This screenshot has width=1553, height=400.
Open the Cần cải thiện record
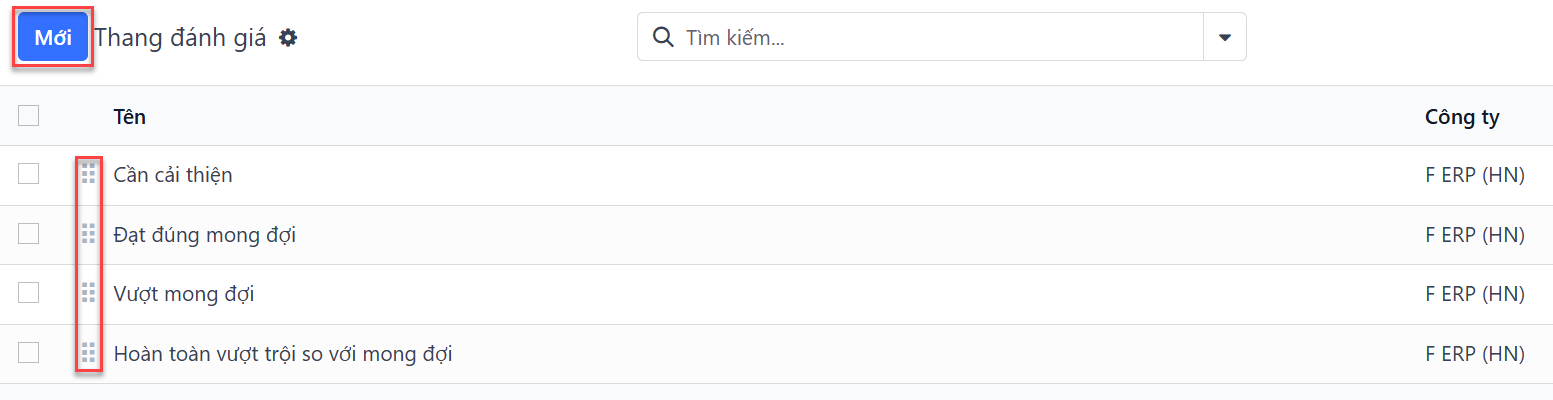tap(173, 175)
